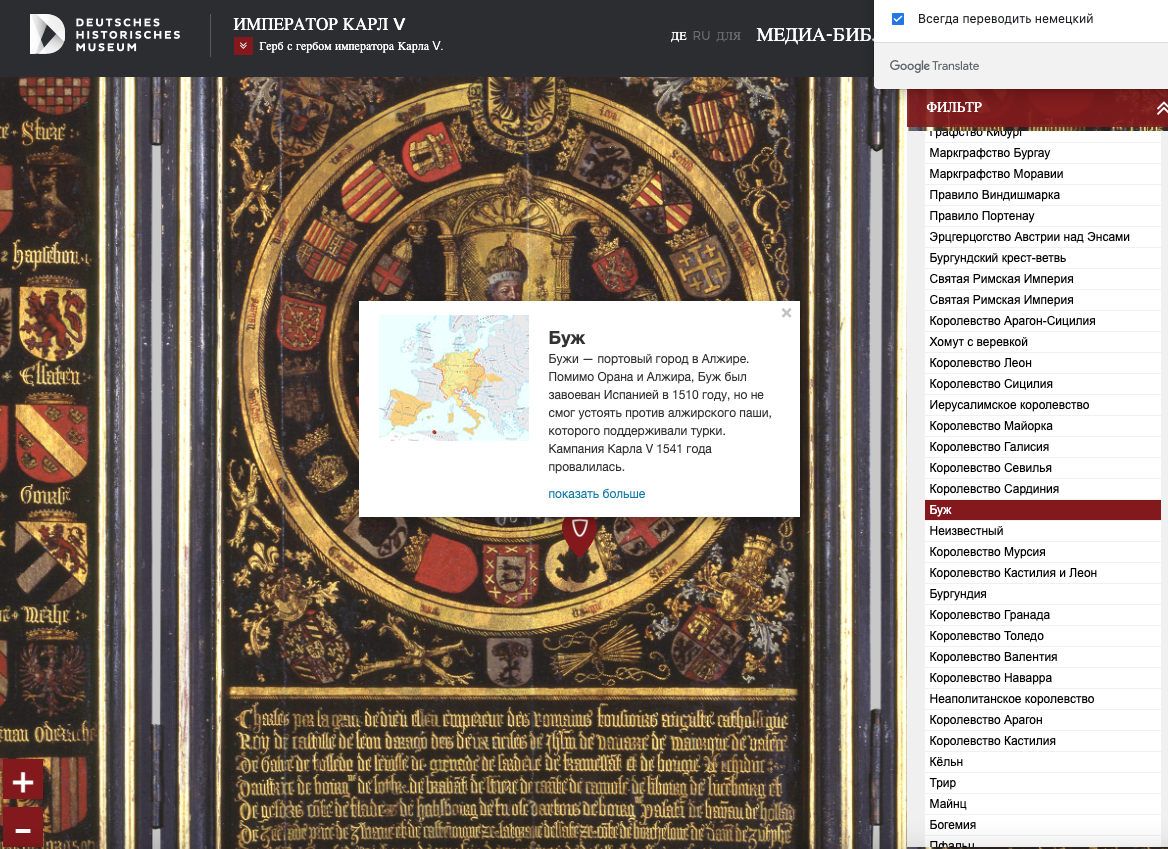Choose 'Правило Виндишмарка' from the list
Image resolution: width=1168 pixels, height=849 pixels.
pyautogui.click(x=1043, y=194)
